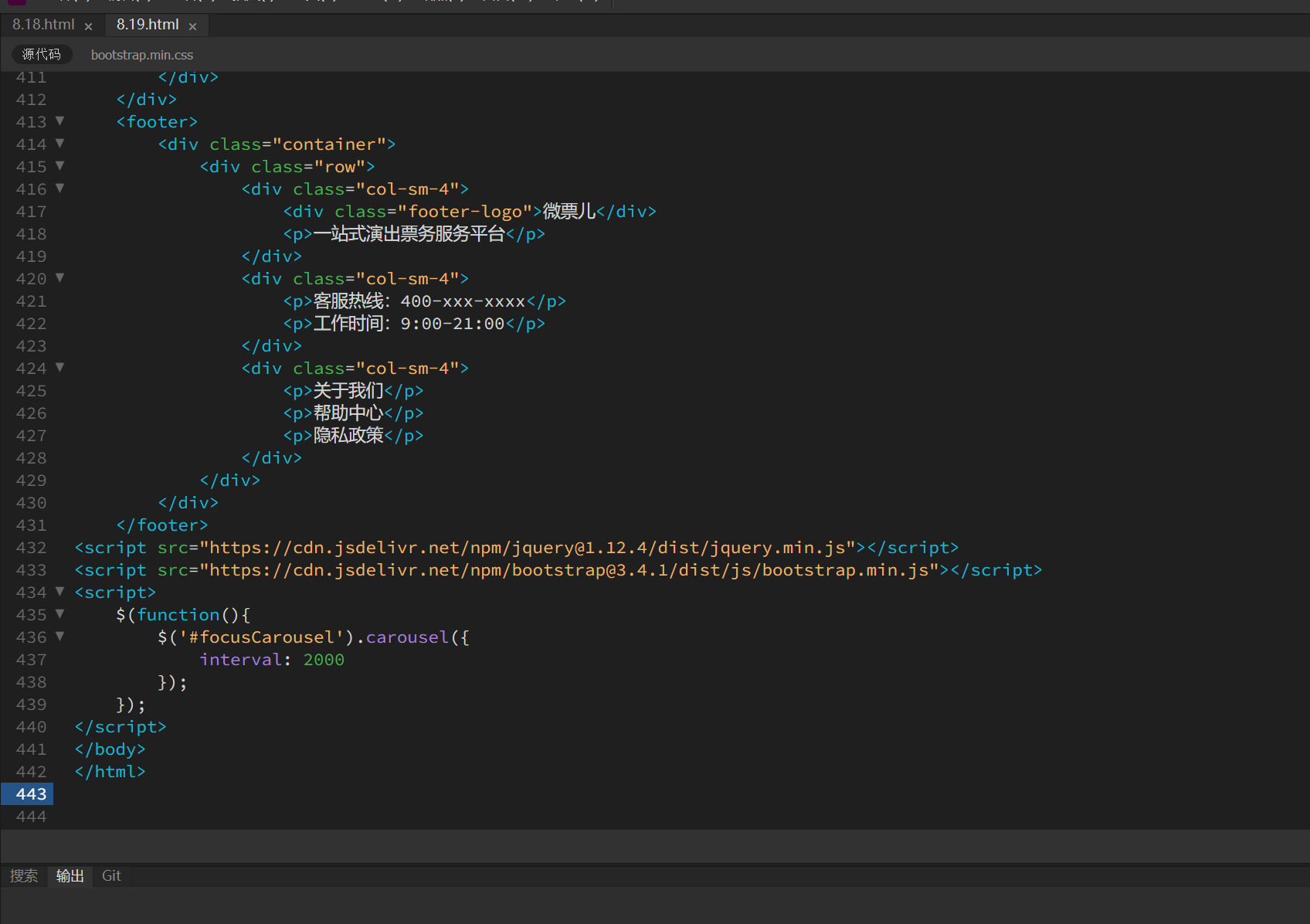Viewport: 1310px width, 924px height.
Task: Collapse the col-sm-4 div on line 420
Action: (x=59, y=278)
